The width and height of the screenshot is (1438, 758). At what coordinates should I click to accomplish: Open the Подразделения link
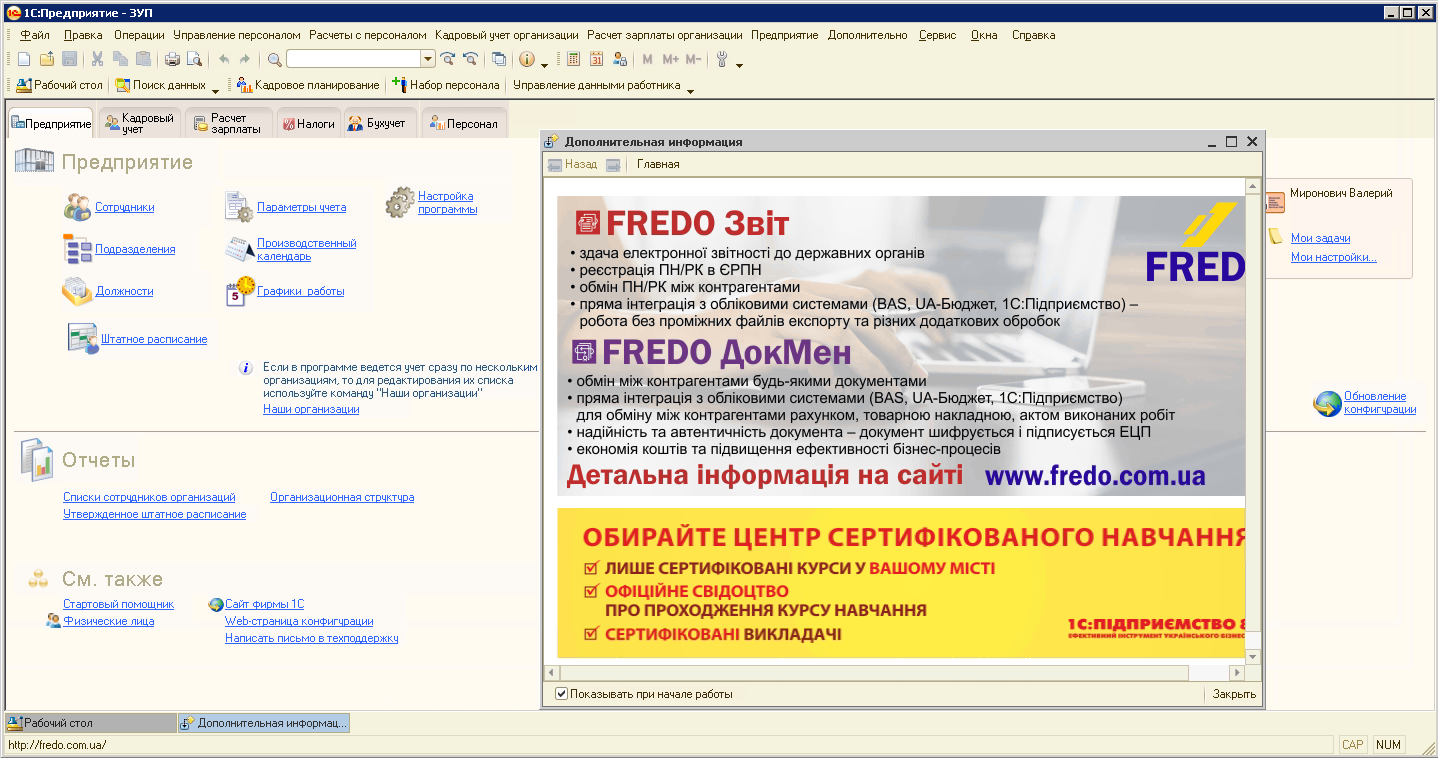pos(135,249)
